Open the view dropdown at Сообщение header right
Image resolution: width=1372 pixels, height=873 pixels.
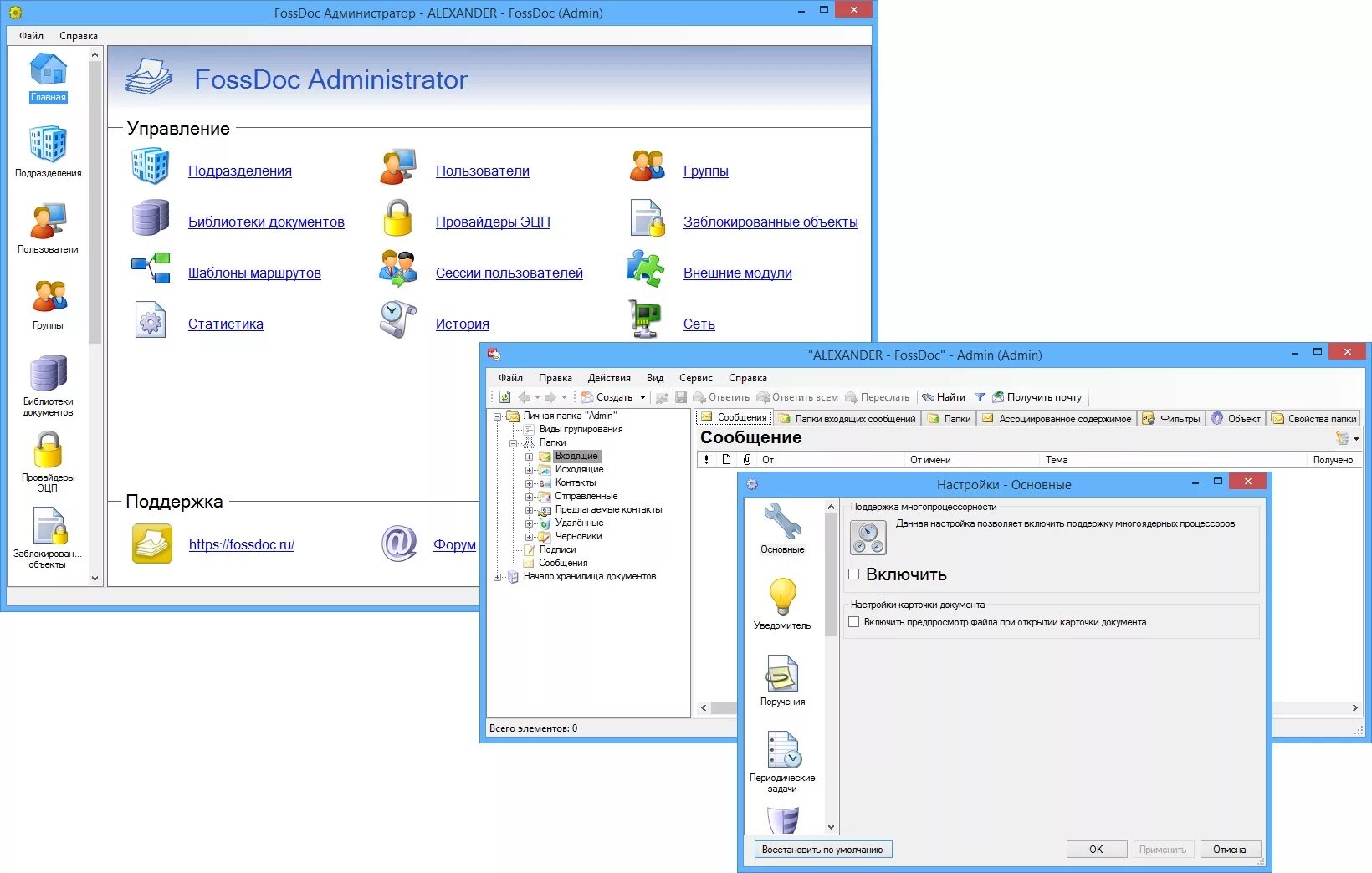coord(1356,439)
